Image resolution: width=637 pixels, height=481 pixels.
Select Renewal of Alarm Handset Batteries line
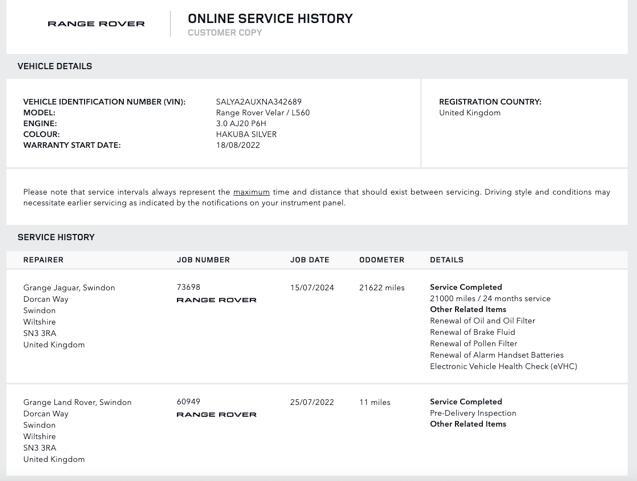[x=497, y=355]
